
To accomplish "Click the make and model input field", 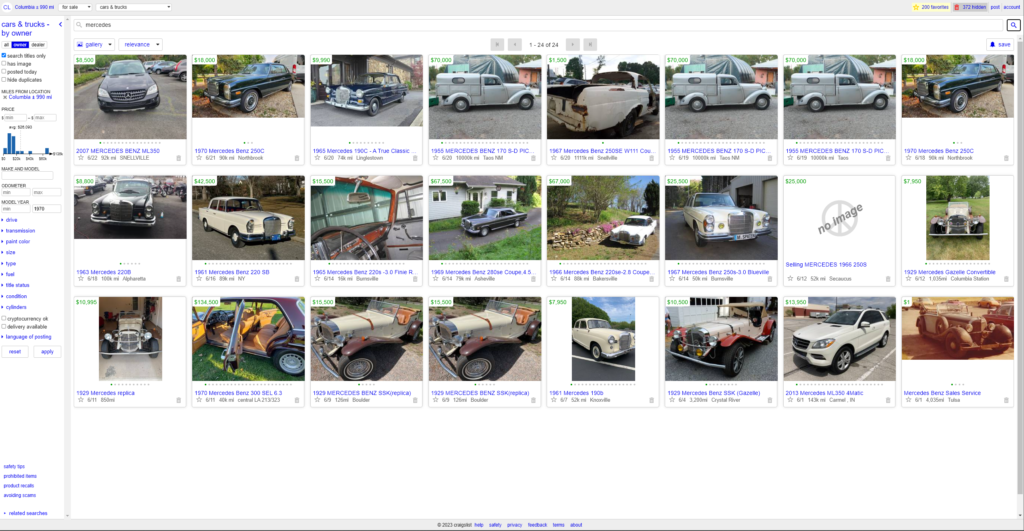I will click(x=27, y=176).
